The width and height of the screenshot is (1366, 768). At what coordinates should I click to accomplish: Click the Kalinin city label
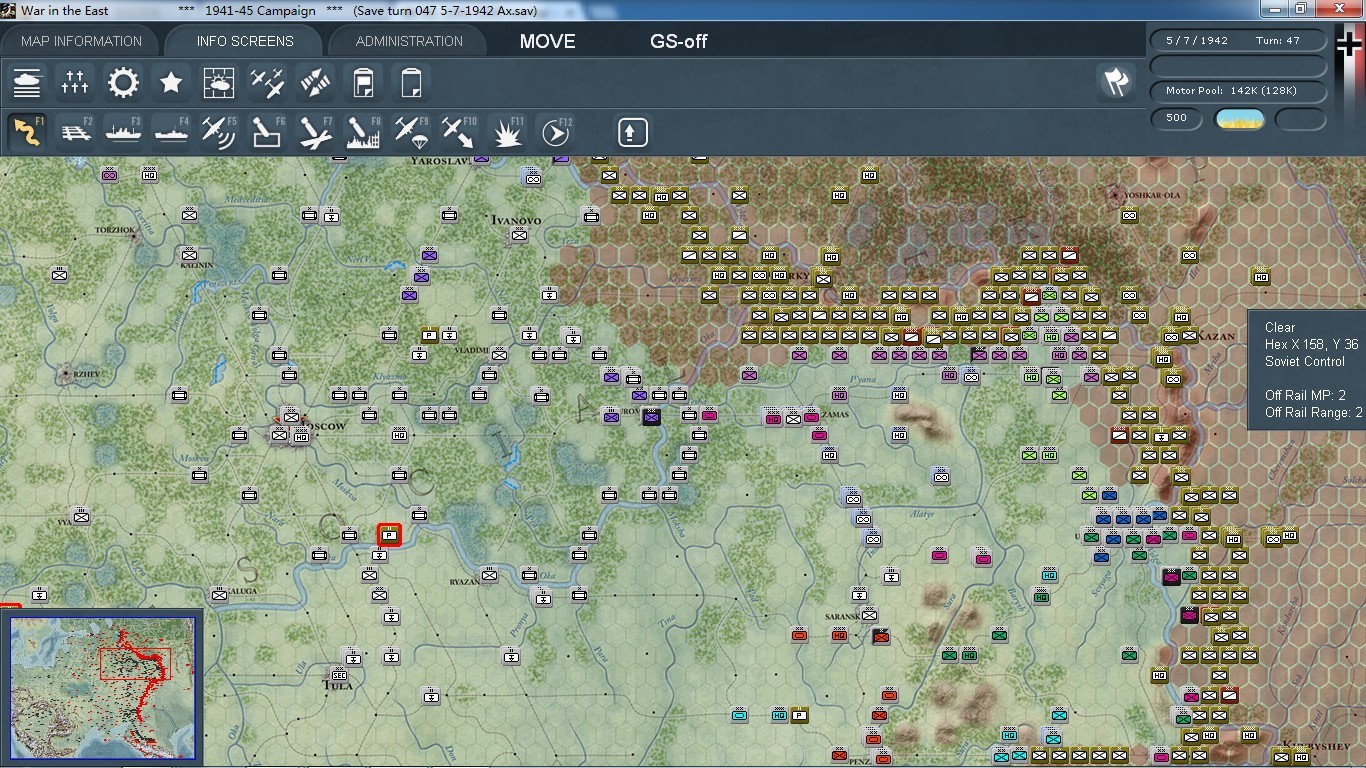point(196,265)
